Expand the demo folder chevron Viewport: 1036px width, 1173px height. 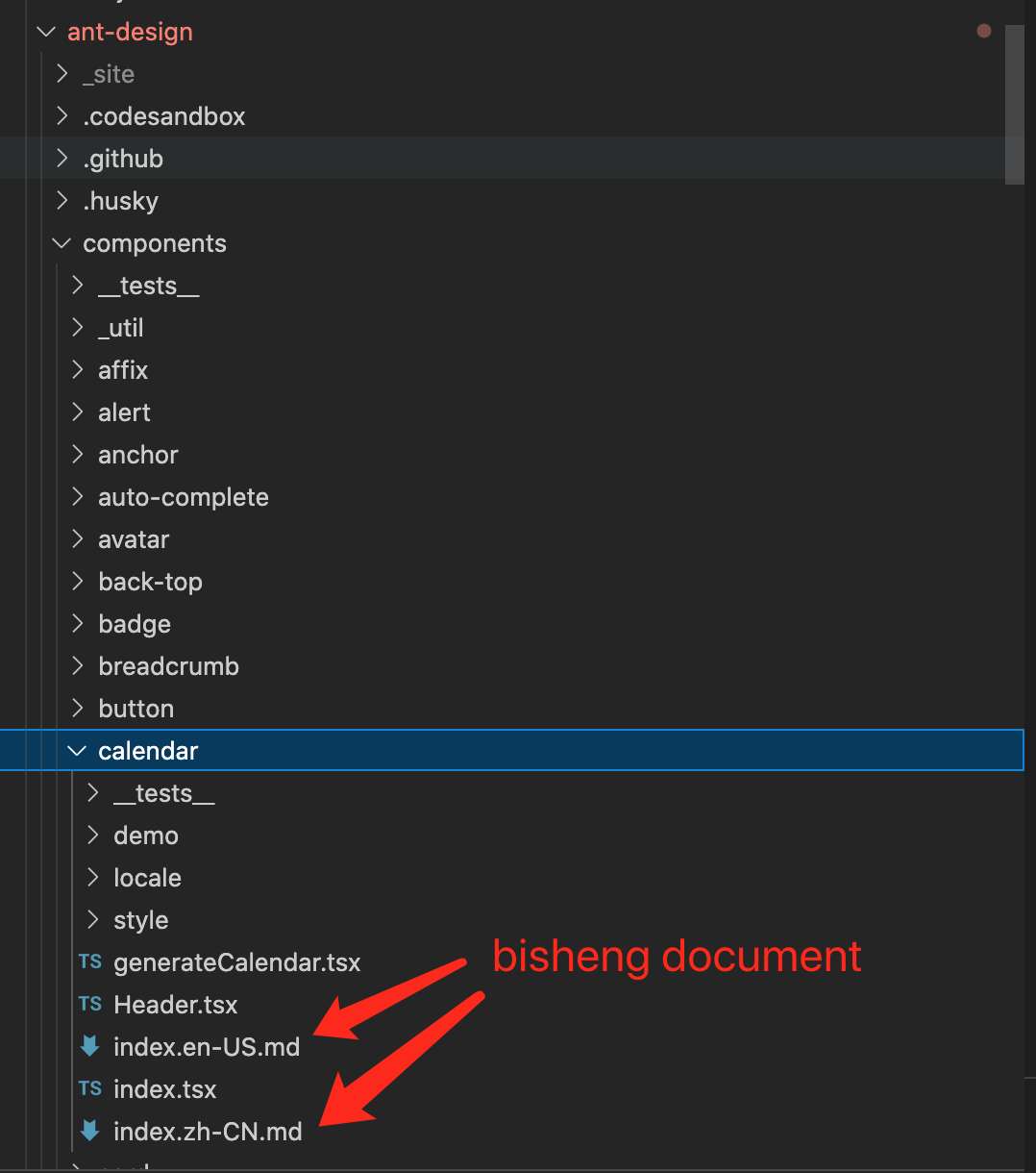93,836
